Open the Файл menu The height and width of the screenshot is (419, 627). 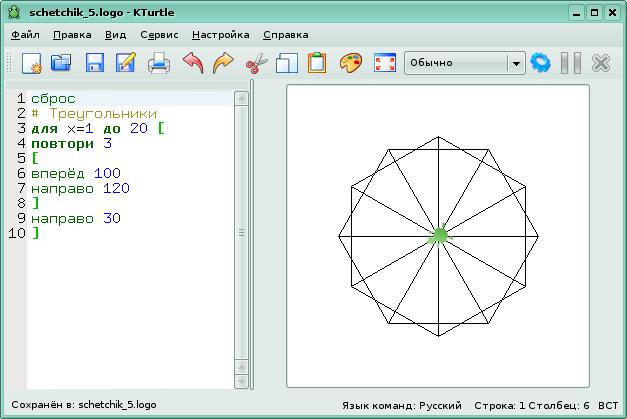(x=26, y=34)
